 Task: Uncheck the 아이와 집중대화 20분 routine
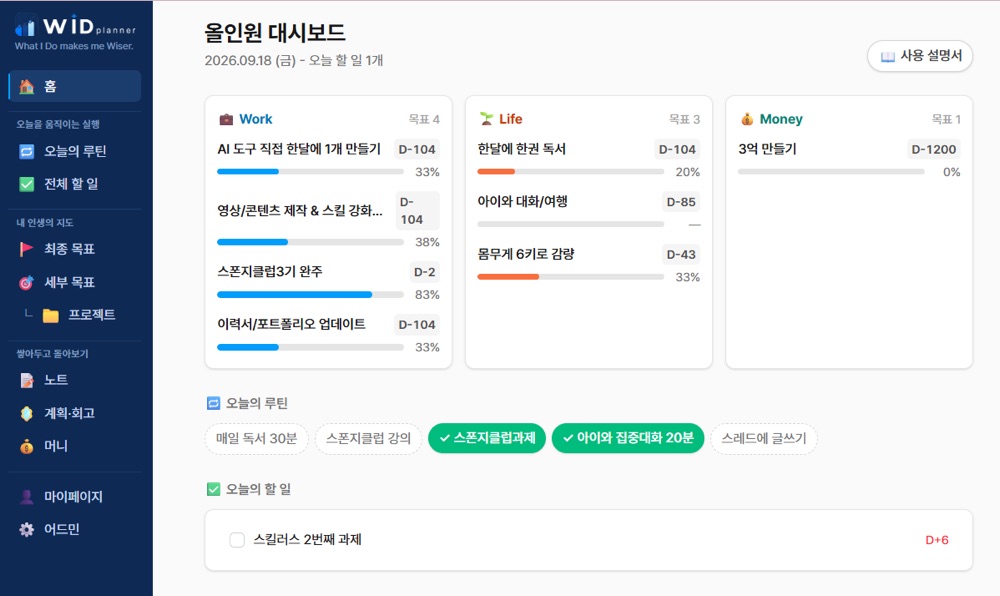628,439
